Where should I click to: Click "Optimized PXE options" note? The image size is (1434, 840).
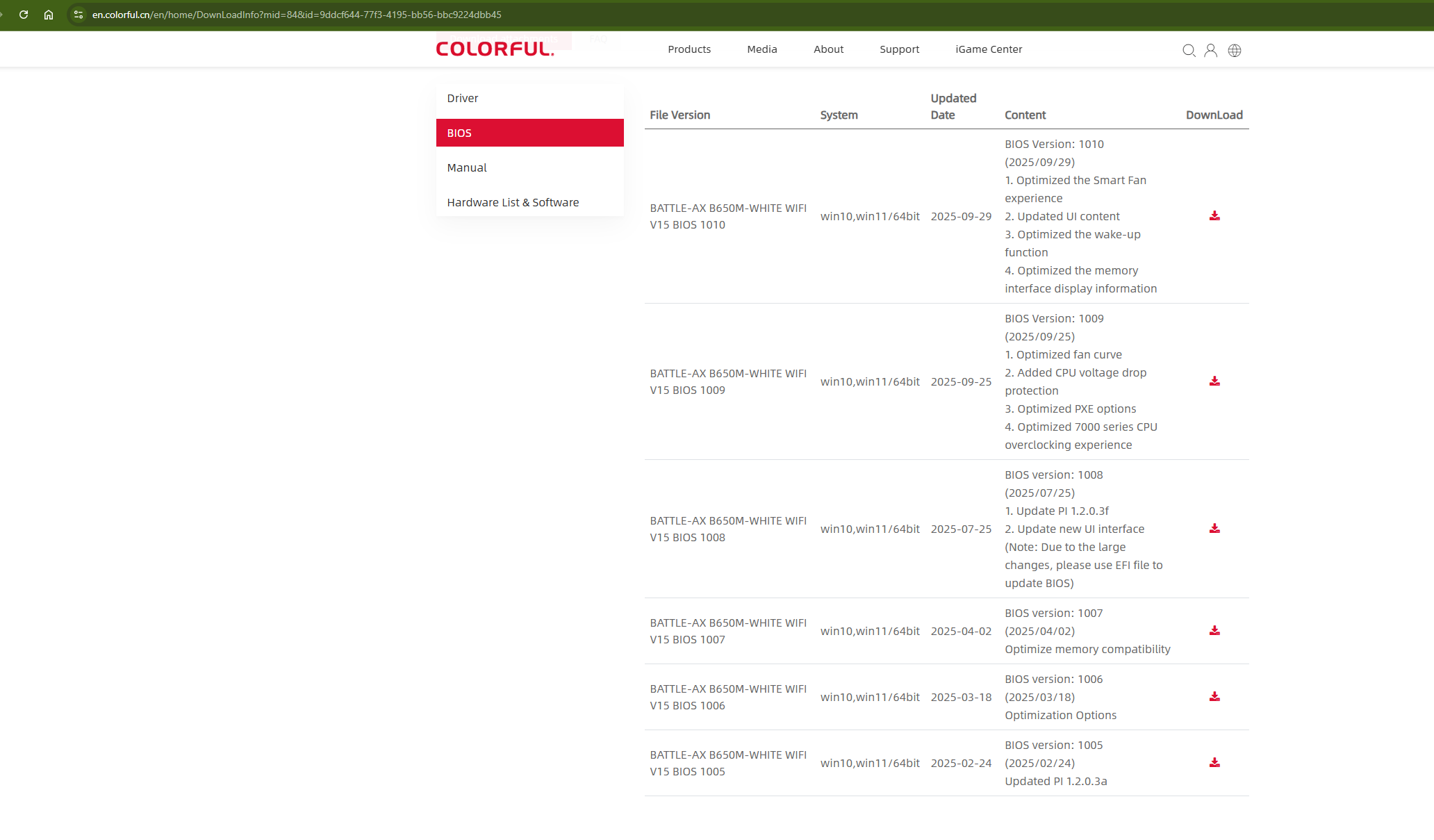(x=1071, y=409)
